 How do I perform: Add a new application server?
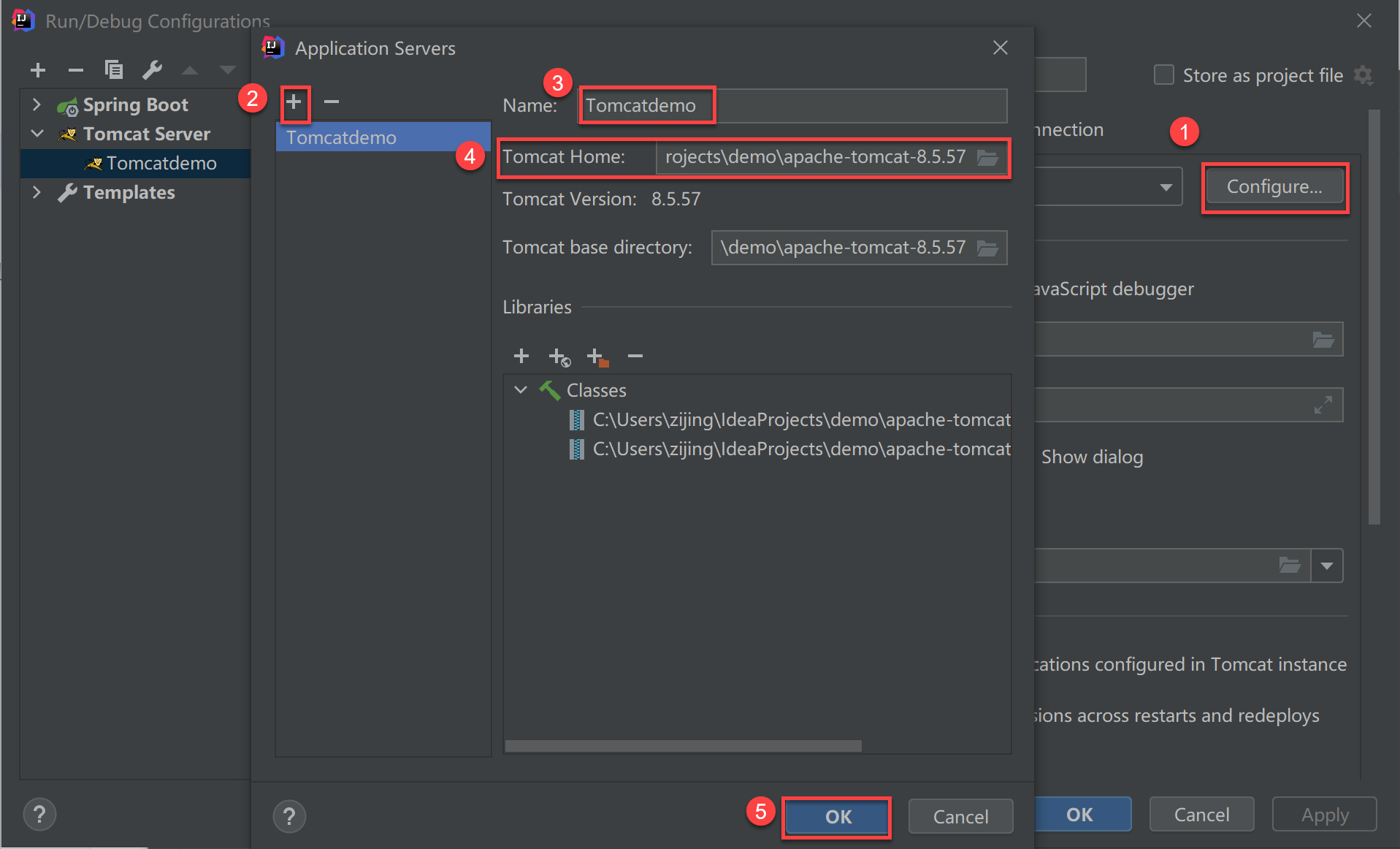(294, 102)
